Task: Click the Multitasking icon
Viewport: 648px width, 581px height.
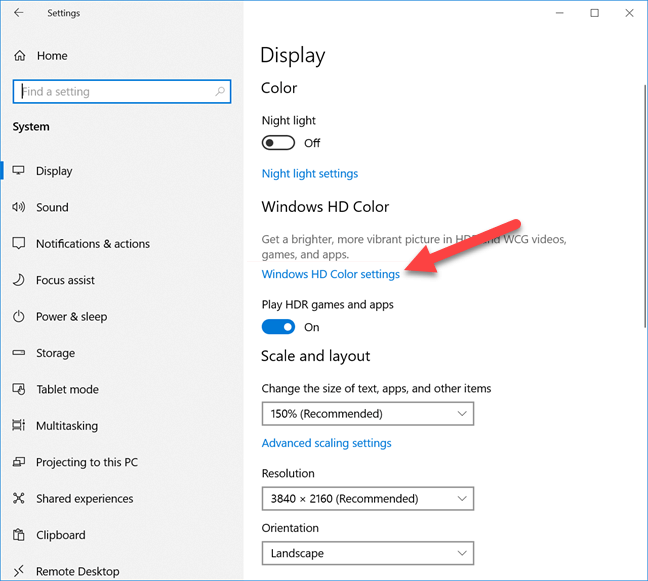Action: coord(19,425)
